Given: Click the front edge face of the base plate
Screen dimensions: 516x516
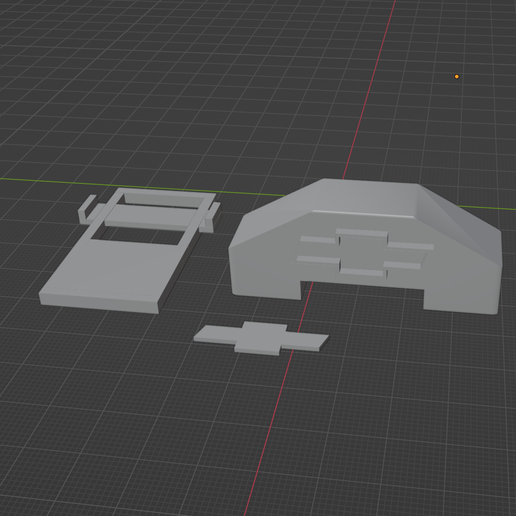Looking at the screenshot, I should coord(99,303).
